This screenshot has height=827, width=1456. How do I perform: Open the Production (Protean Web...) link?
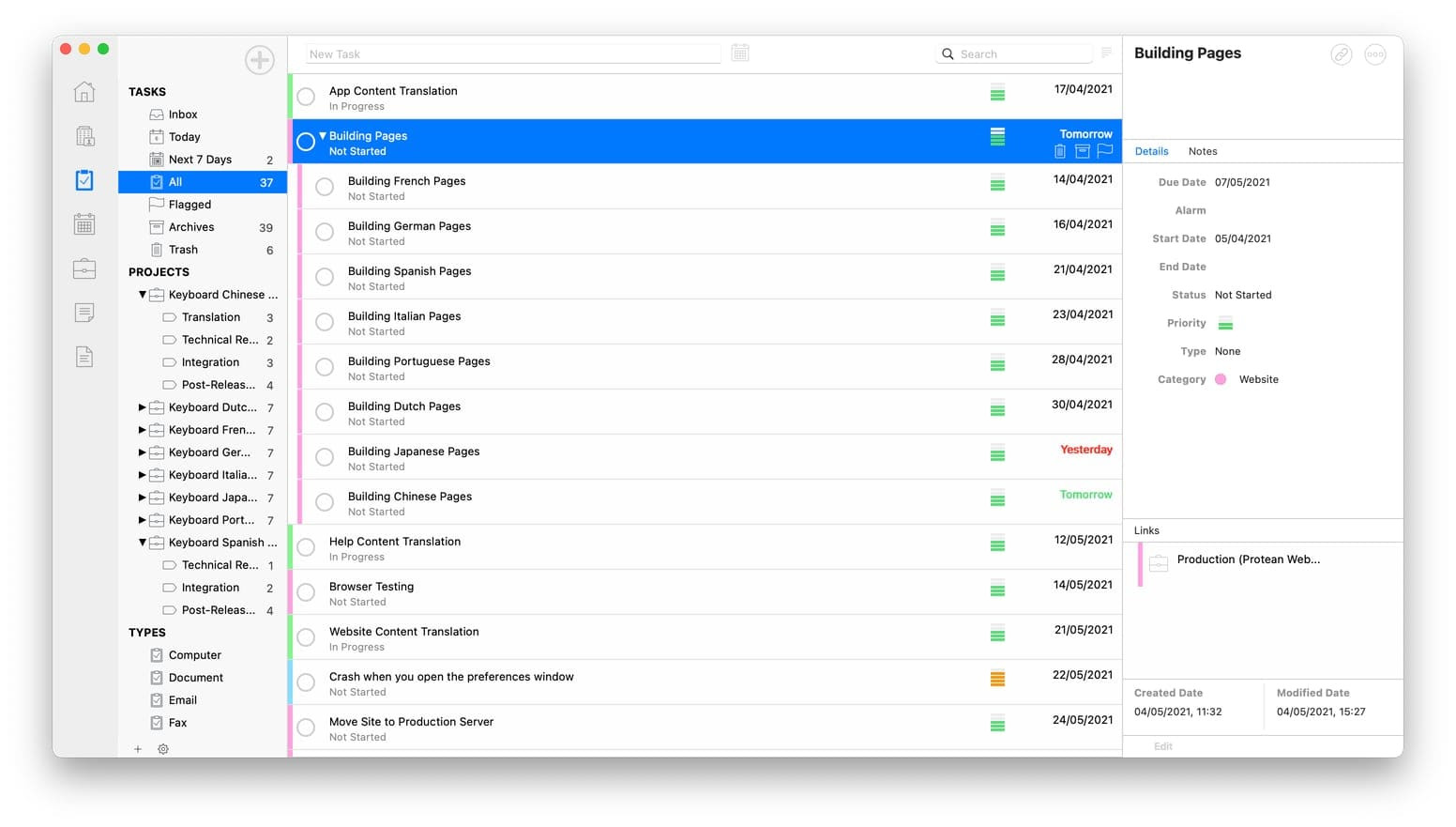click(x=1248, y=559)
